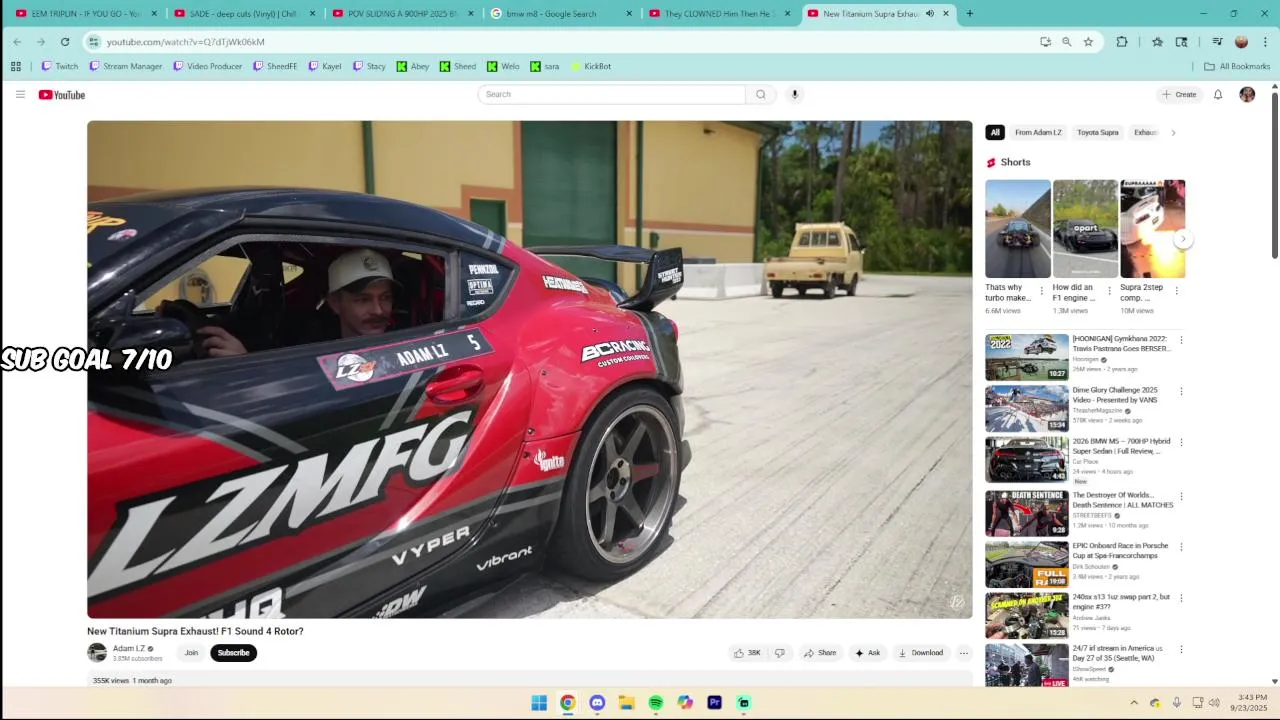The width and height of the screenshot is (1280, 720).
Task: Select the All filter chip
Action: (x=995, y=132)
